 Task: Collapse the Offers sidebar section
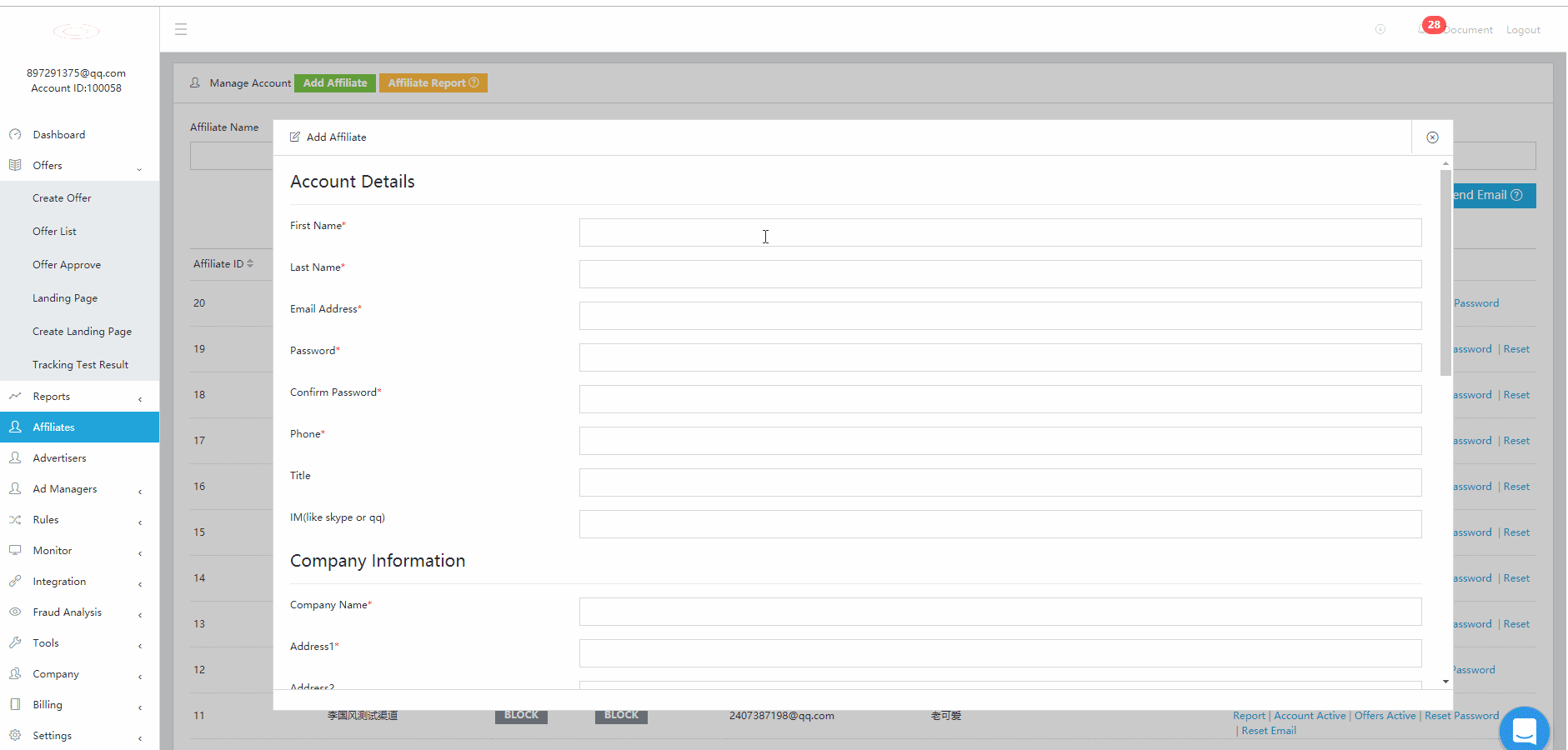[139, 167]
